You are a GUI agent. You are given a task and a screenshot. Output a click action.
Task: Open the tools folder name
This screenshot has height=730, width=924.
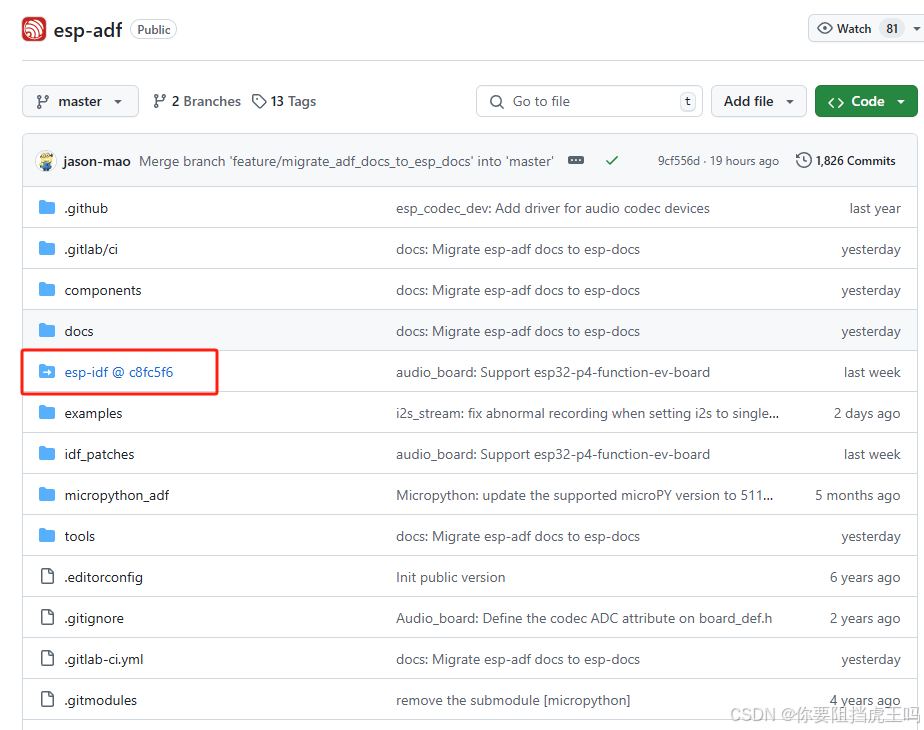pyautogui.click(x=80, y=536)
